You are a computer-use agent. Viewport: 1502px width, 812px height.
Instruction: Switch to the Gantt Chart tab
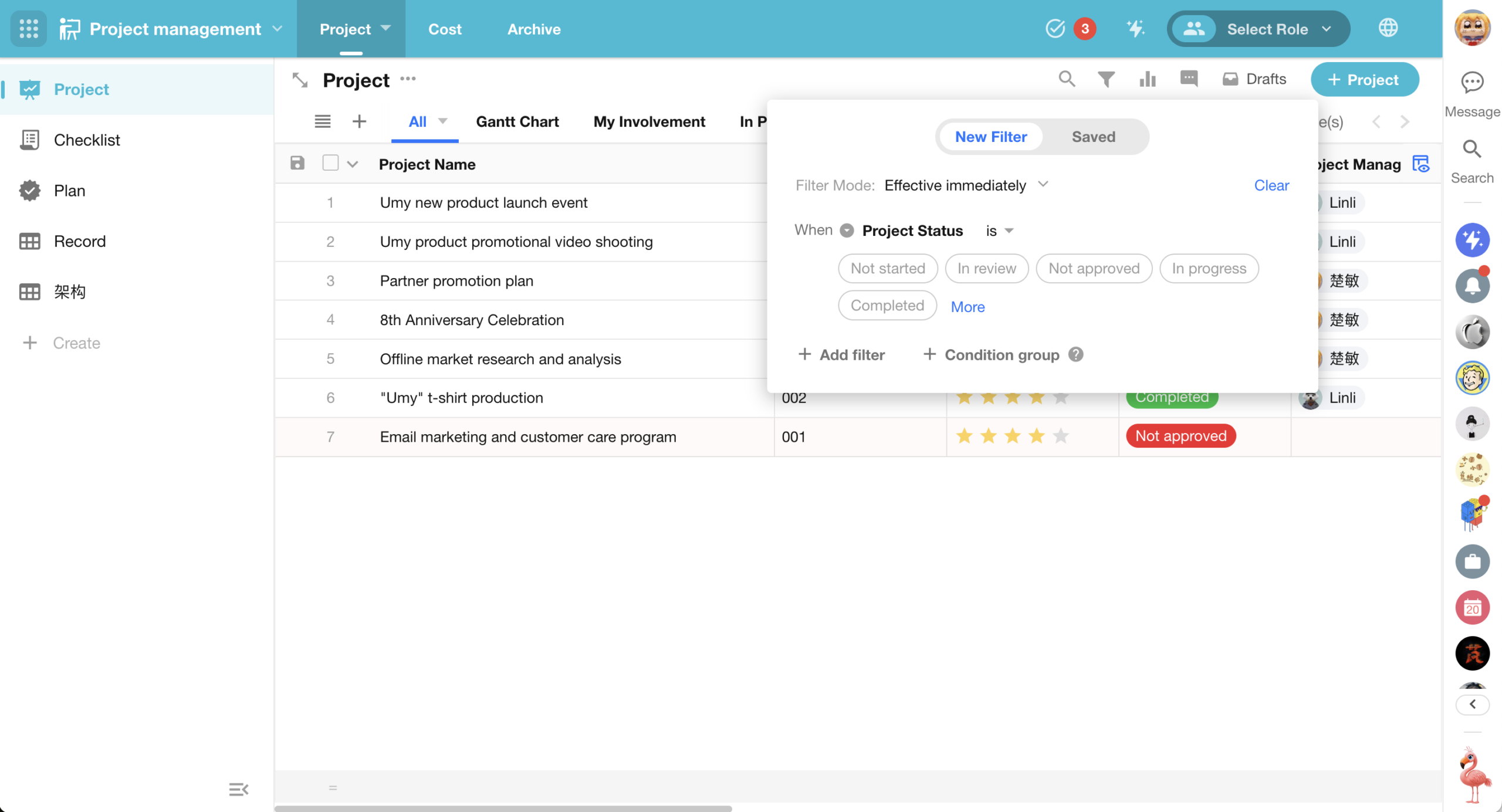[517, 121]
